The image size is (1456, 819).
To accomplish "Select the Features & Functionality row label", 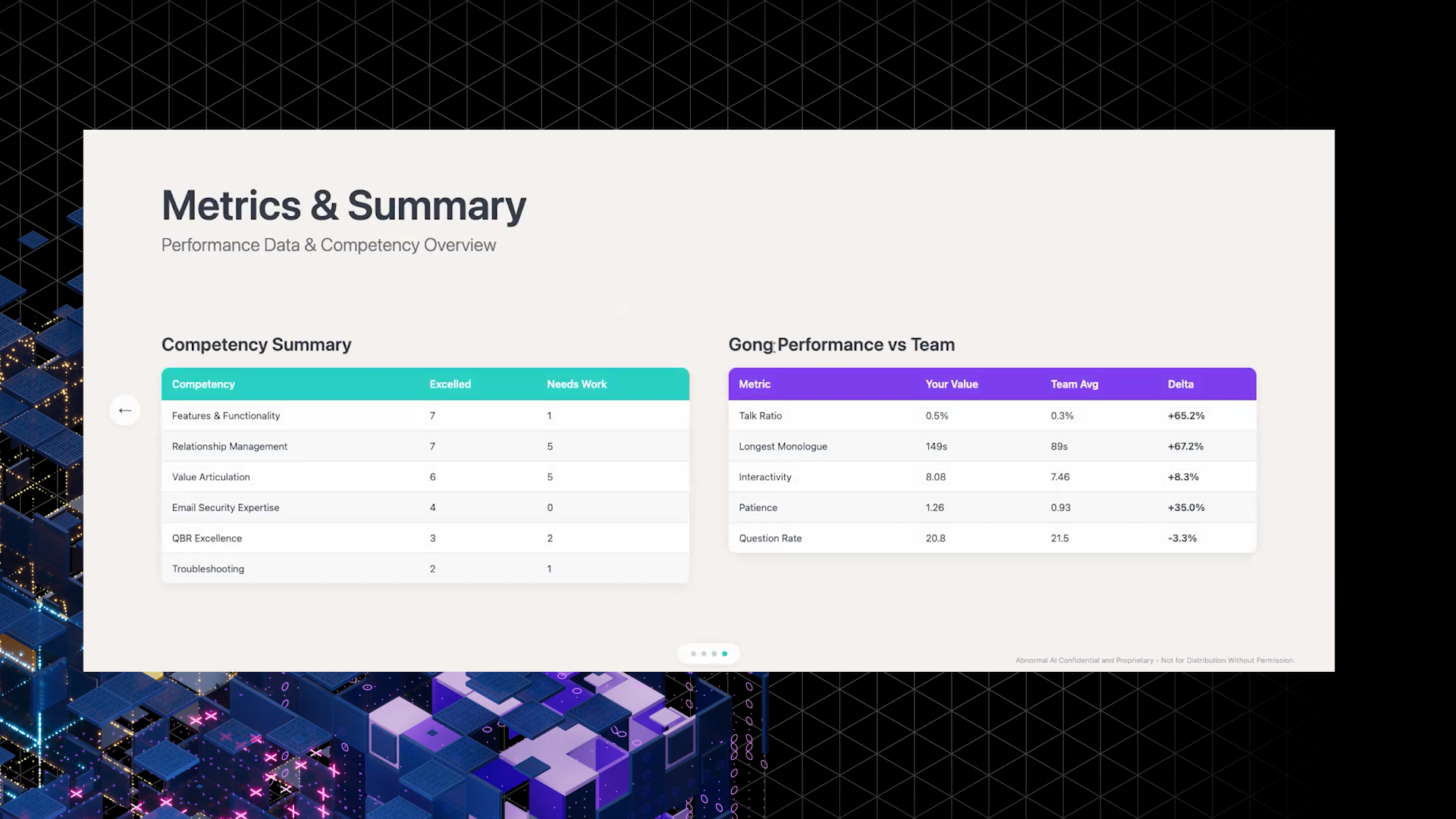I will 226,416.
